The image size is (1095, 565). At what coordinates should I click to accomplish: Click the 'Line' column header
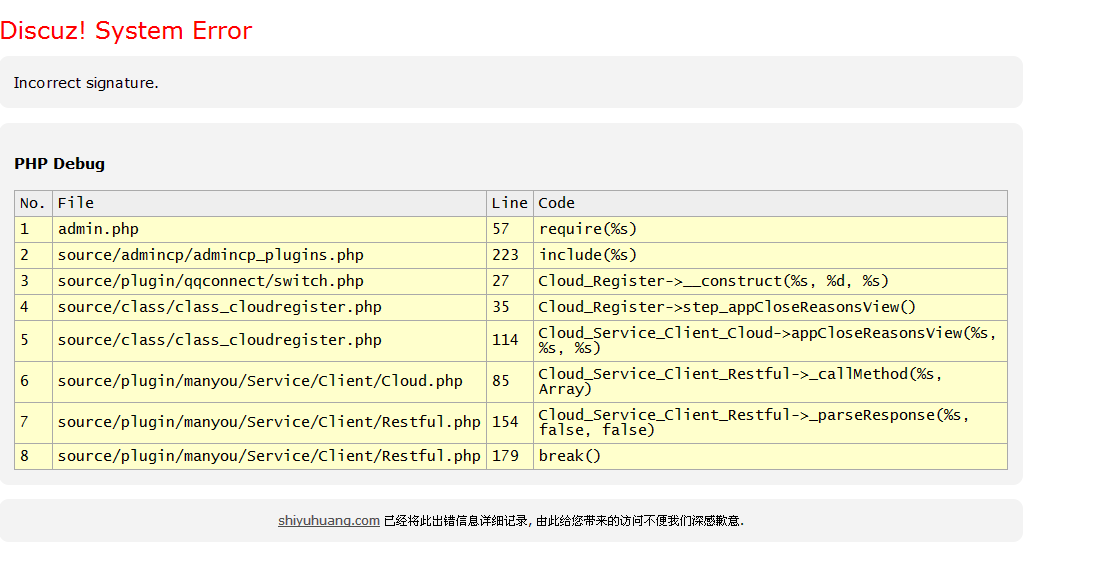(509, 203)
